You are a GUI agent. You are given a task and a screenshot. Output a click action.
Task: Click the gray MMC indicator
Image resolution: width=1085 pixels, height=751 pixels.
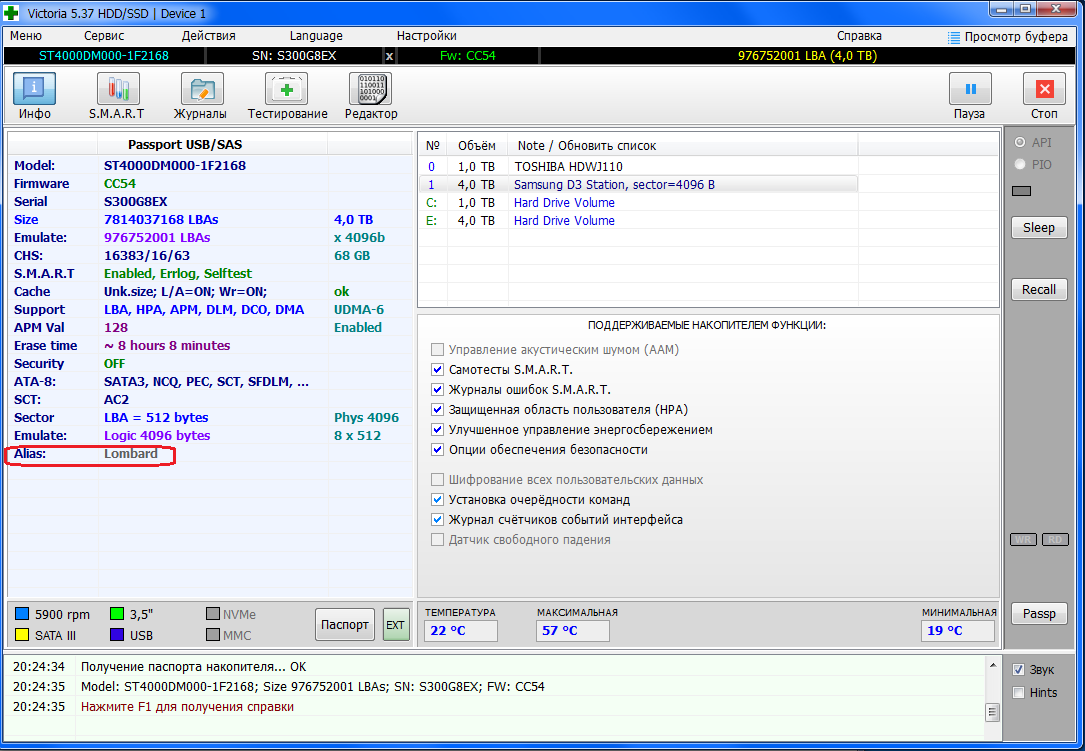point(213,635)
